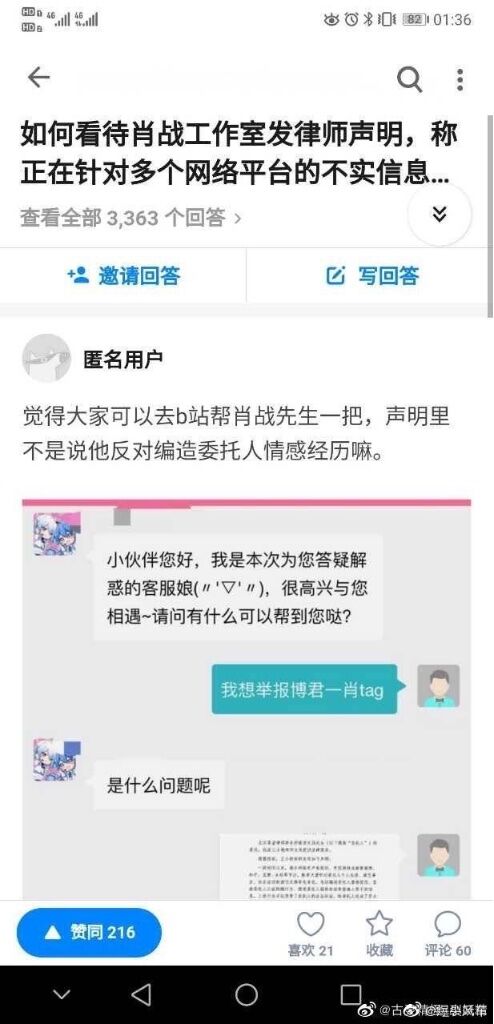Tap the heart 喜欢 icon
This screenshot has height=1024, width=494.
(310, 924)
